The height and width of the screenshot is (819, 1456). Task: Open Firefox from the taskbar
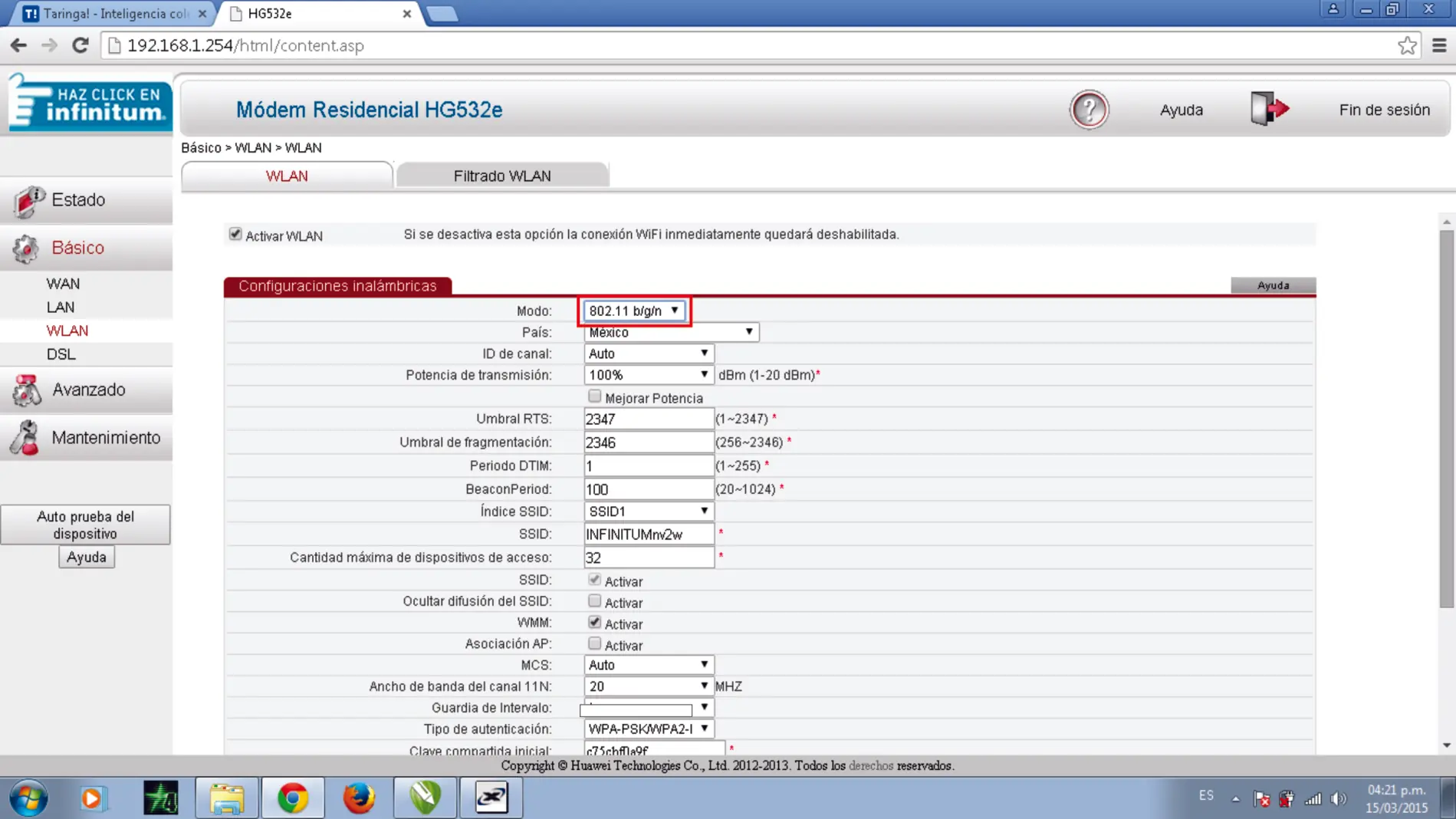[359, 798]
